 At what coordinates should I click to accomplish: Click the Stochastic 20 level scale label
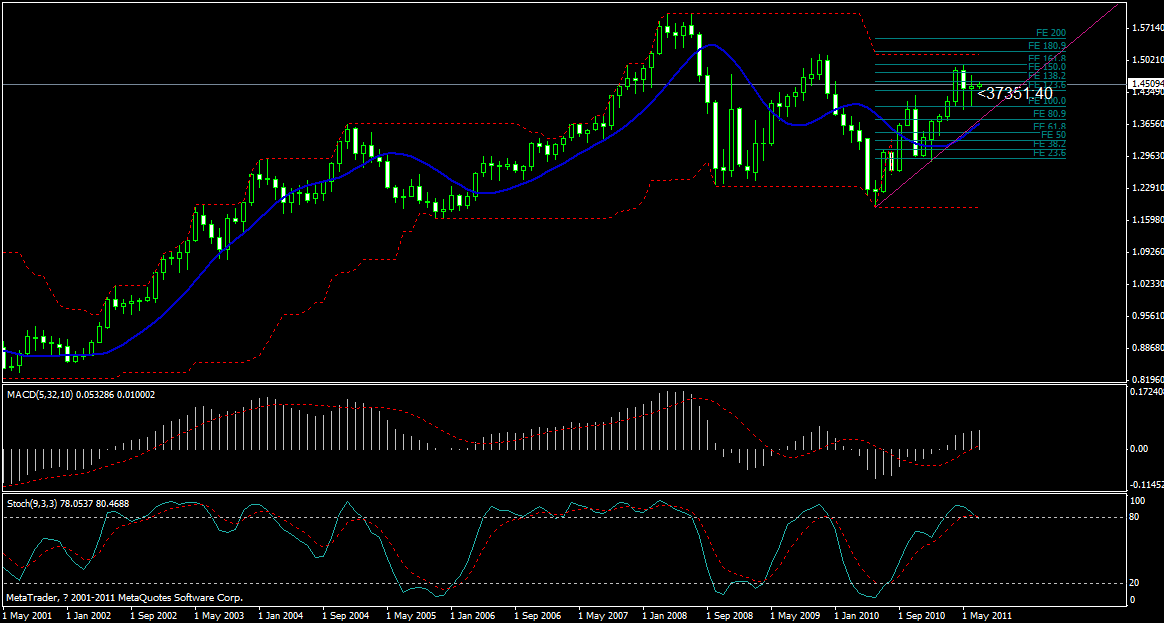[x=1135, y=583]
